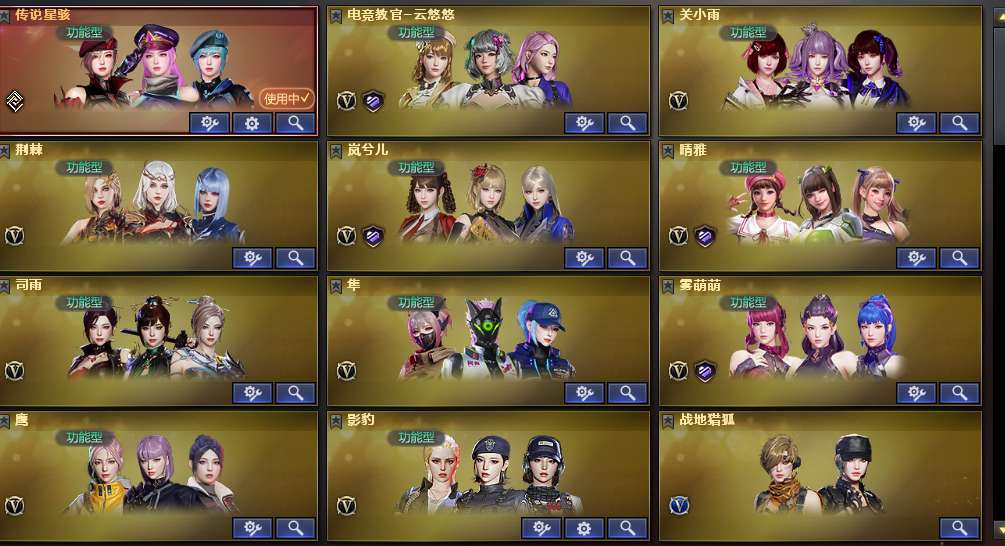The width and height of the screenshot is (1005, 546).
Task: Click the purple shield badge on 岚兮儿
Action: pos(373,236)
